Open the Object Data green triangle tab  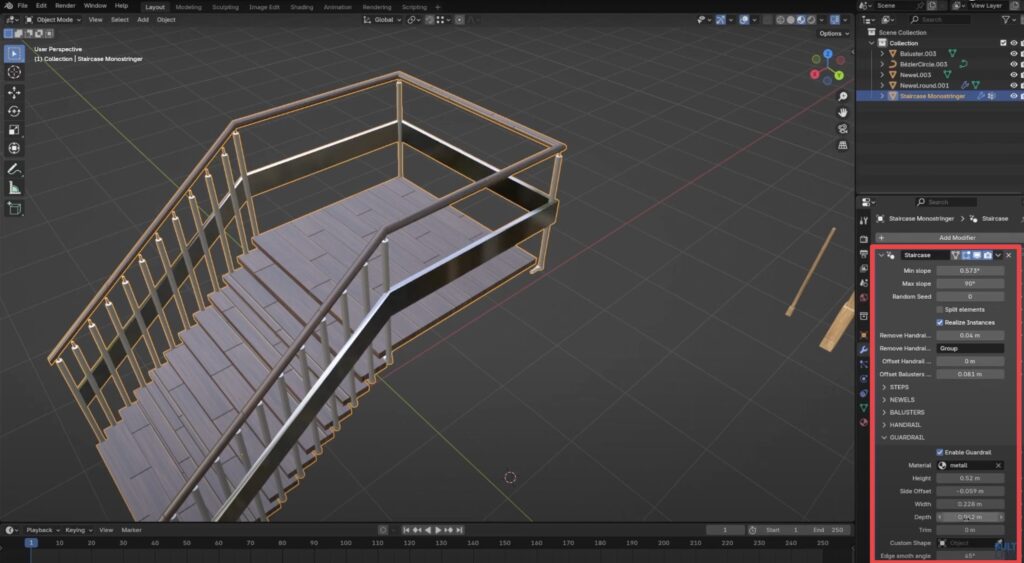pos(864,408)
